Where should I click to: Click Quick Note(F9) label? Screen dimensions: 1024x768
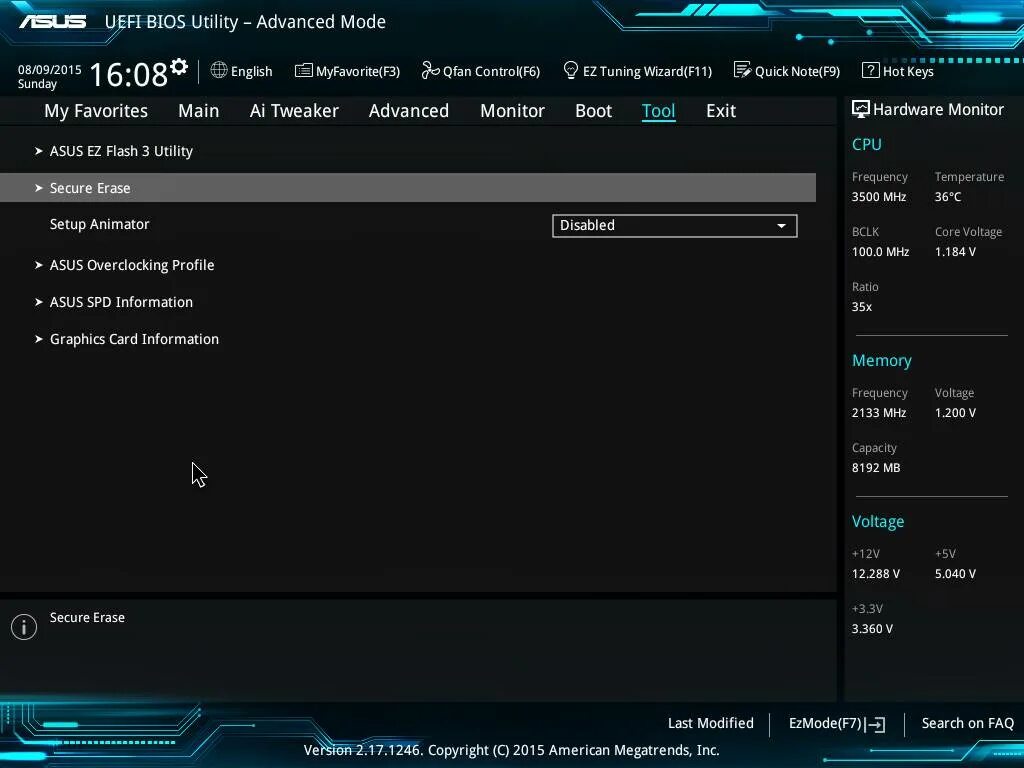click(x=797, y=71)
